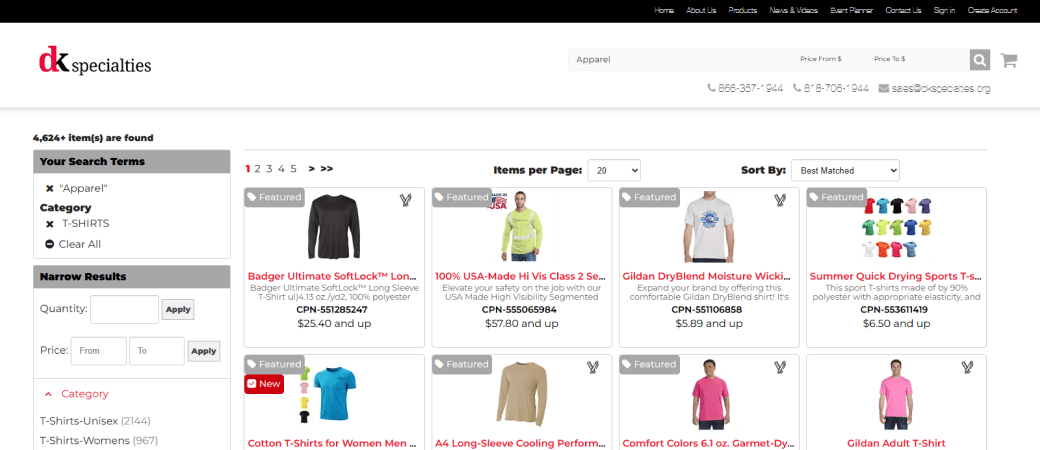Click compare icon on Gildan Adult T-Shirt card
The width and height of the screenshot is (1040, 450).
point(967,367)
